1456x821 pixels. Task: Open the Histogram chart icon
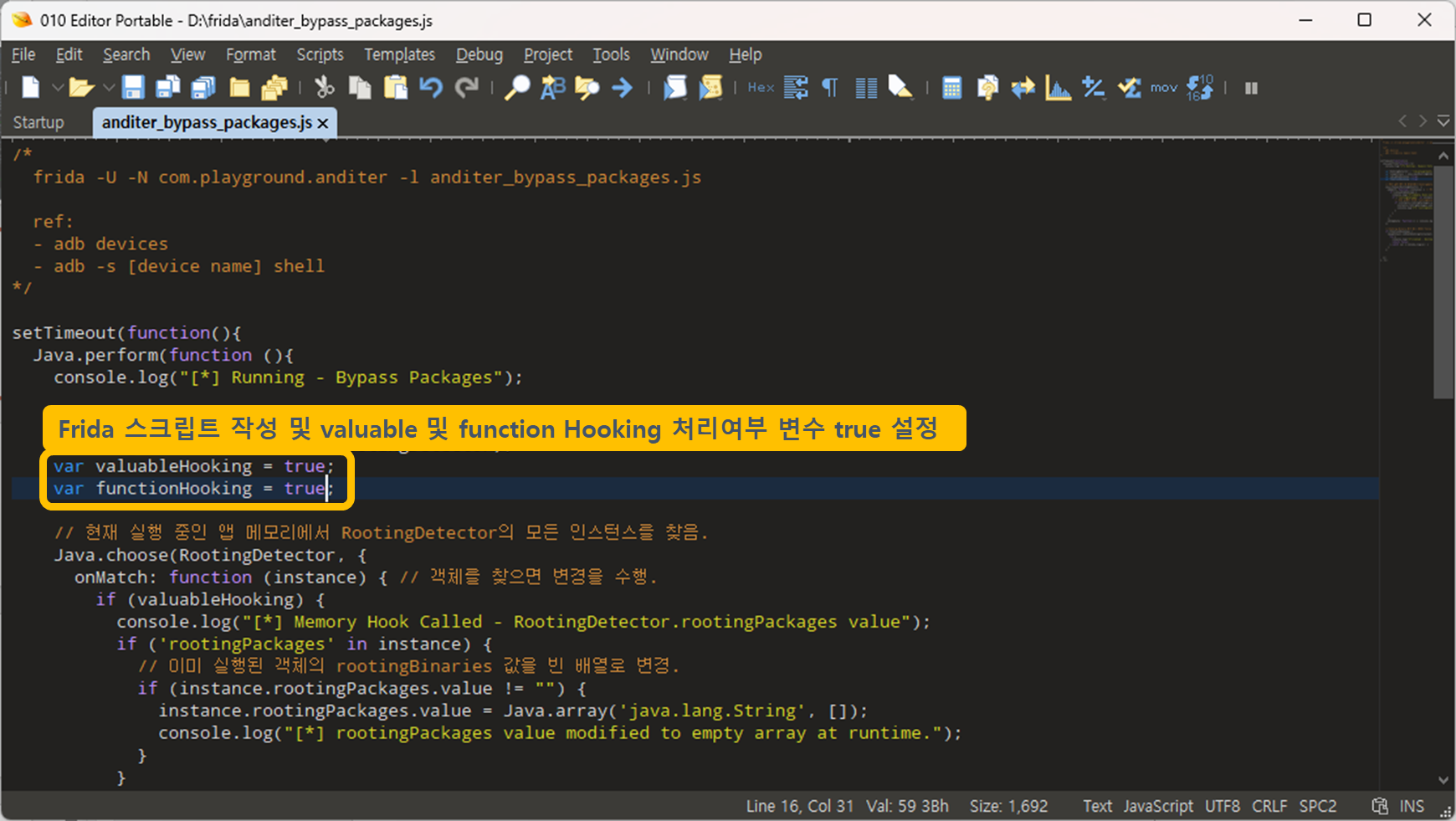pyautogui.click(x=1058, y=87)
